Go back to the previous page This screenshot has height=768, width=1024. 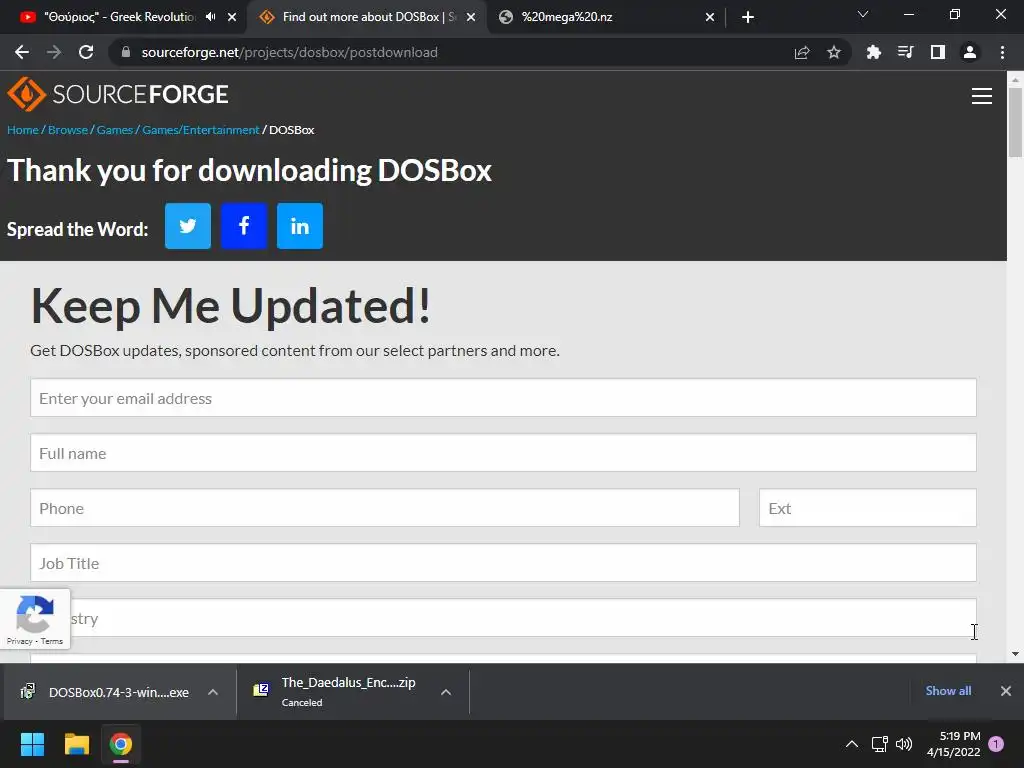[22, 52]
